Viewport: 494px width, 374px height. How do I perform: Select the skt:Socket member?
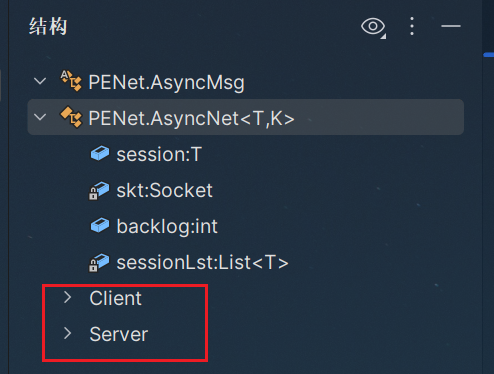click(x=164, y=190)
